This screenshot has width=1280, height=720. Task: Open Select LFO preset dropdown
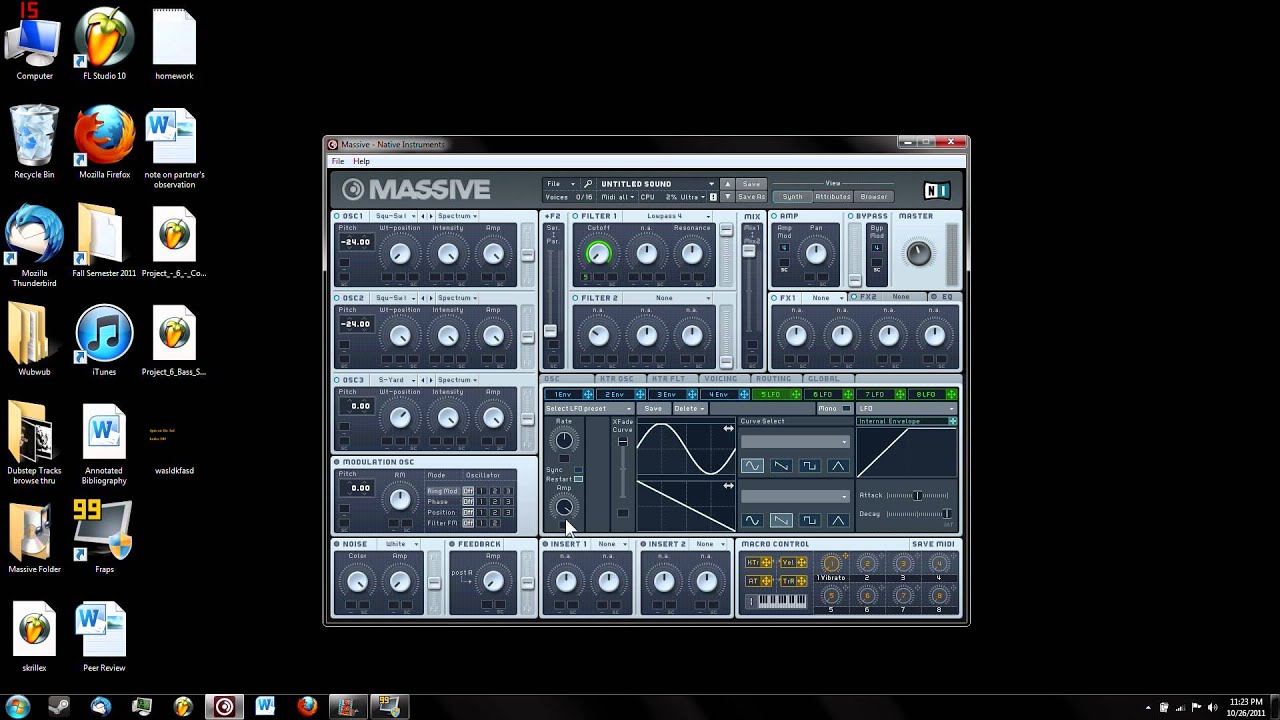coord(589,408)
